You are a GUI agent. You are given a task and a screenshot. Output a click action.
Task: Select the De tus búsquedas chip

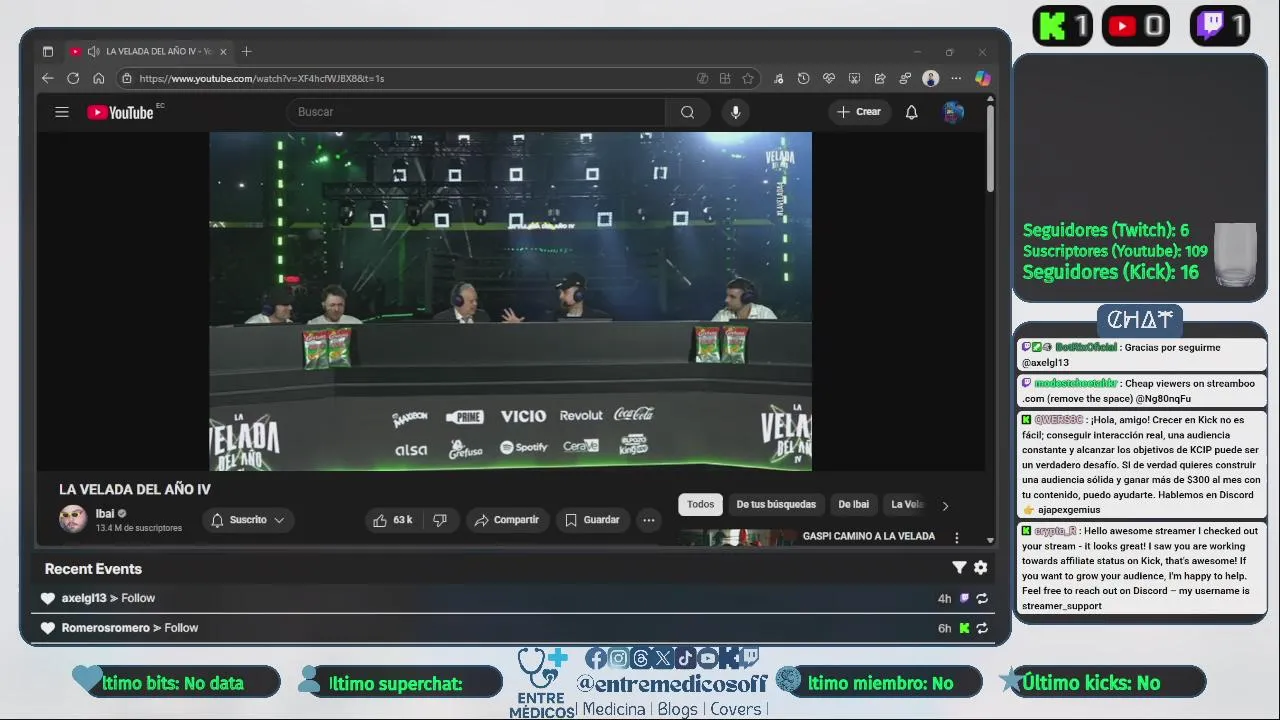pos(776,505)
